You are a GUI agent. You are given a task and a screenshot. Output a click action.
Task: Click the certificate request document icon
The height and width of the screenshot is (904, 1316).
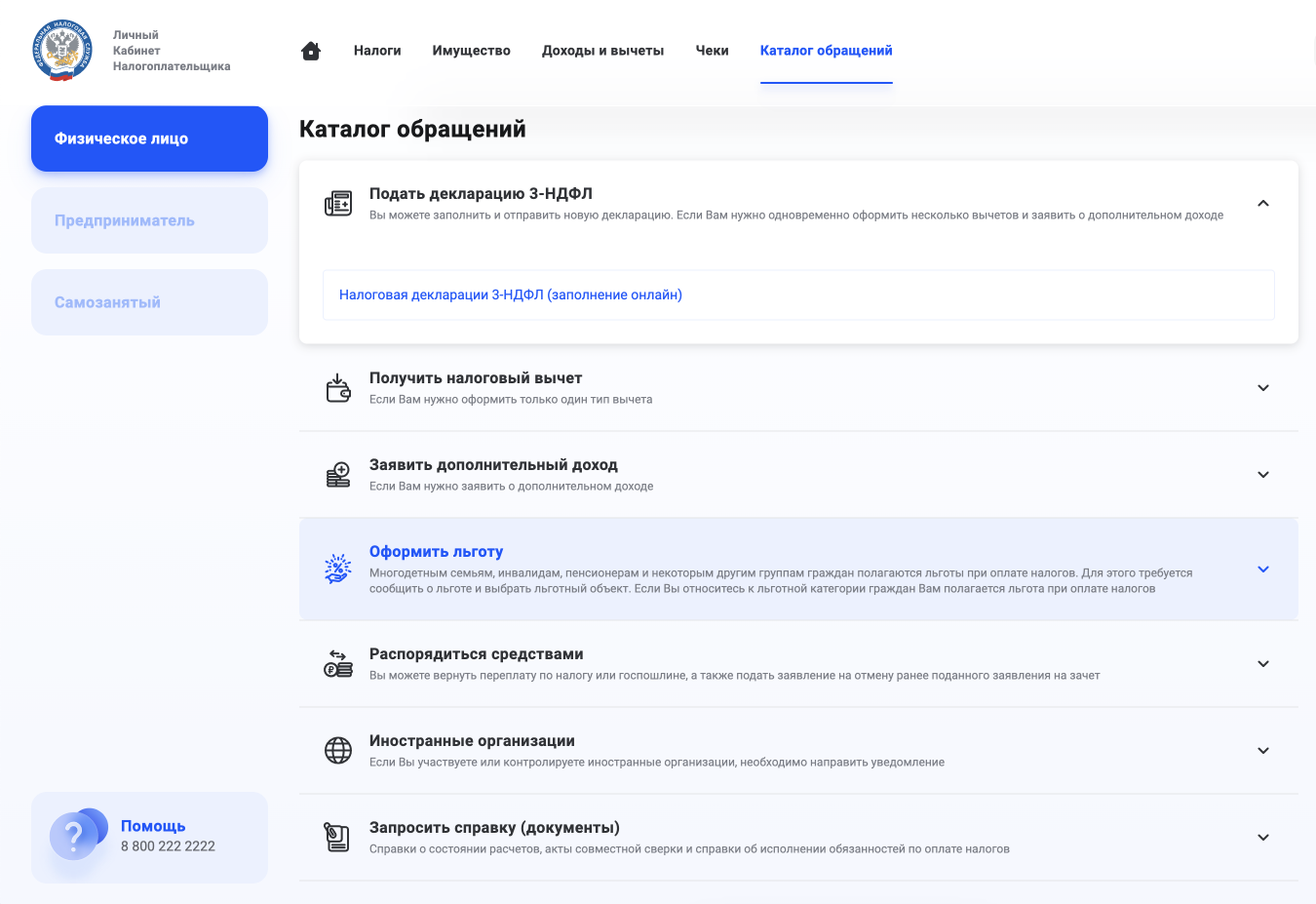(x=337, y=837)
